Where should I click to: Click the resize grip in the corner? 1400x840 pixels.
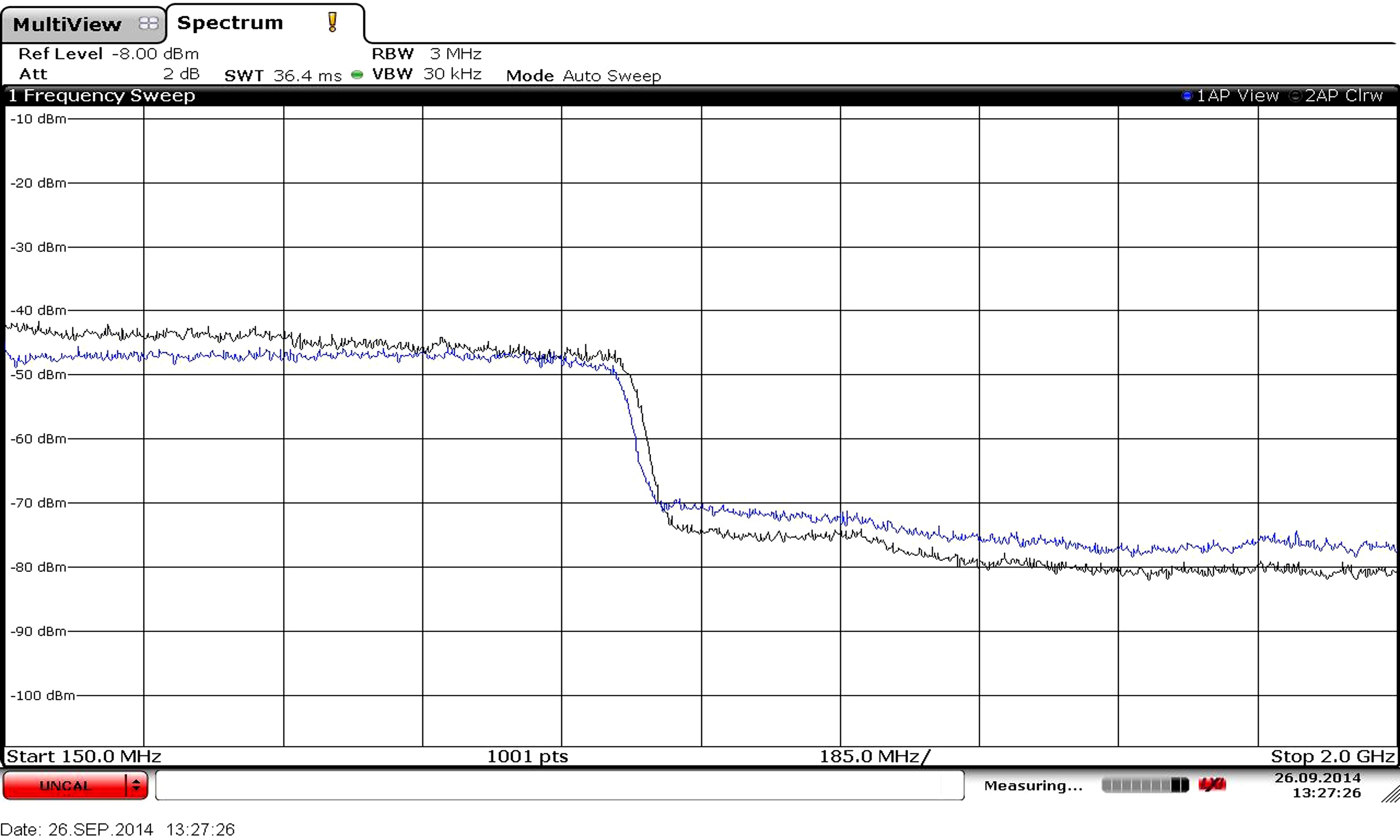(1390, 794)
